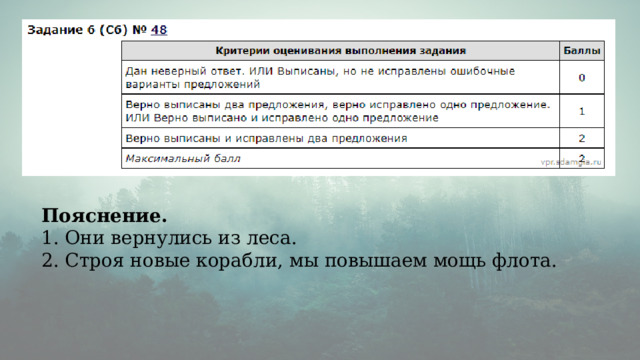640x360 pixels.
Task: Click the score cell '0'
Action: coord(582,78)
